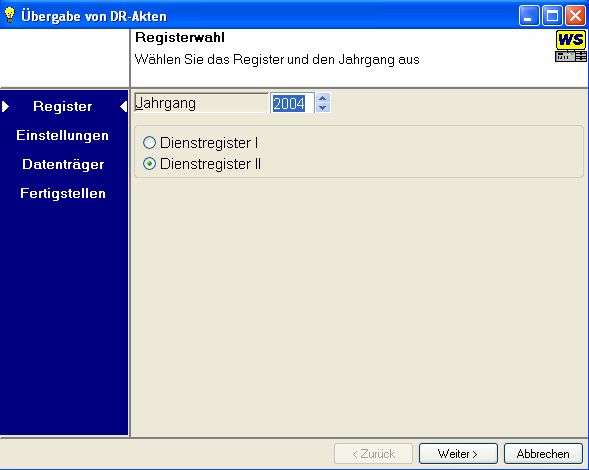Click the disabled < Zurück button
589x470 pixels.
(x=373, y=454)
